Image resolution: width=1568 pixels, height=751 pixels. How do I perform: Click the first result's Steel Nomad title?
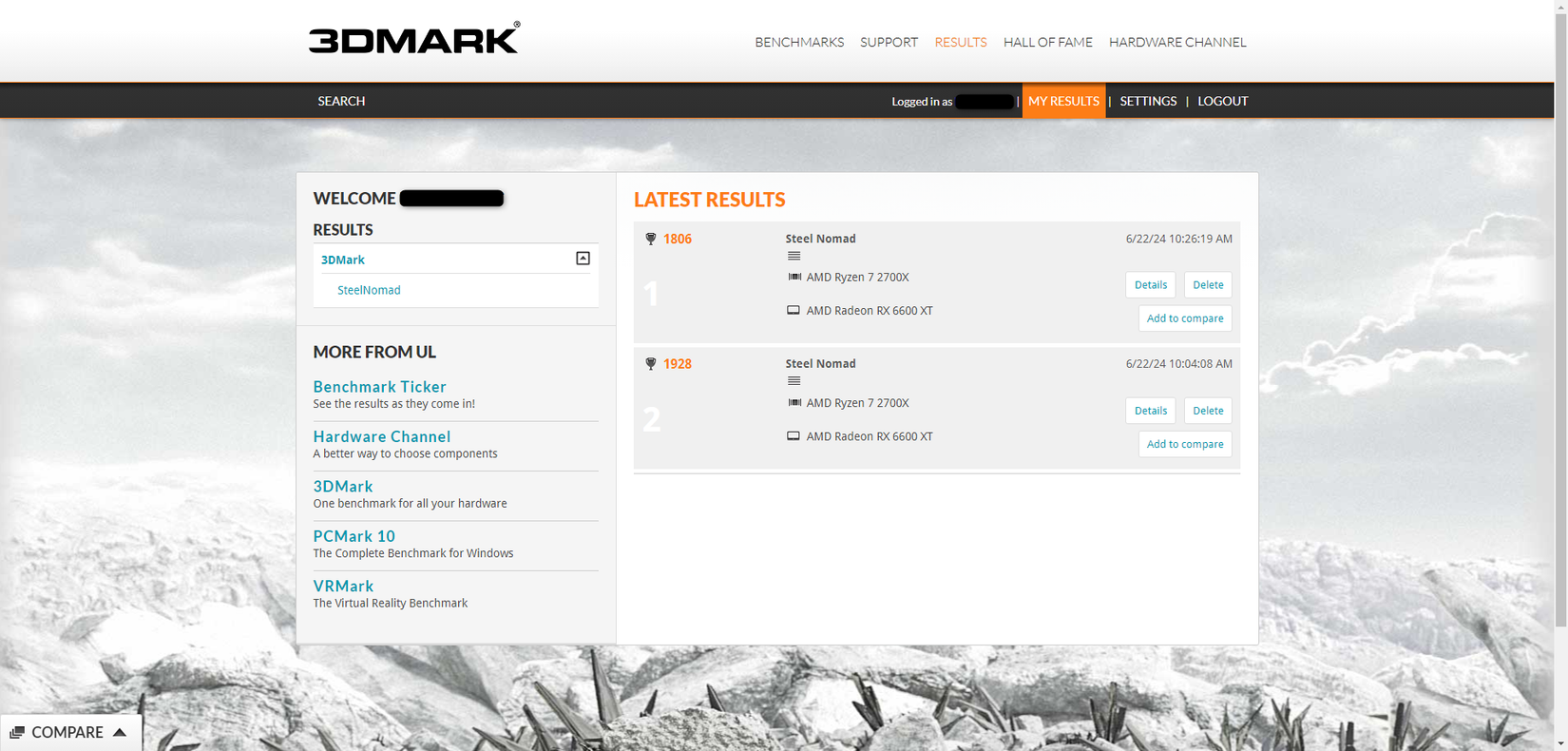pyautogui.click(x=820, y=239)
